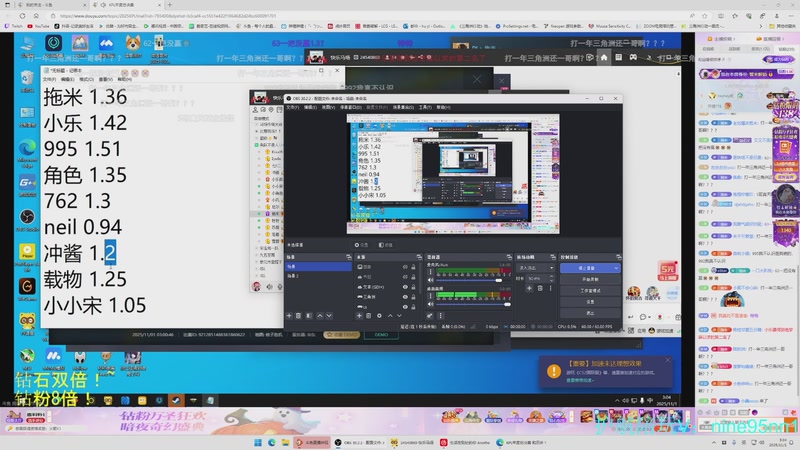
Task: Open Windows Start menu
Action: pos(258,442)
